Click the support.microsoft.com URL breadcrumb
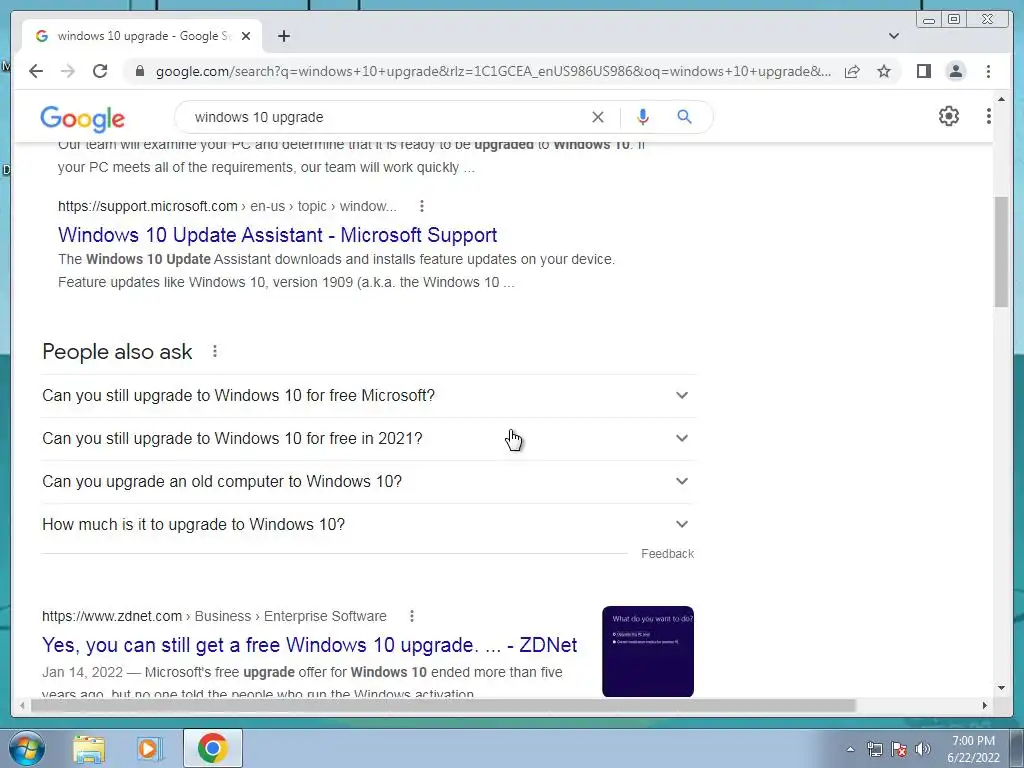The width and height of the screenshot is (1024, 768). [x=227, y=206]
